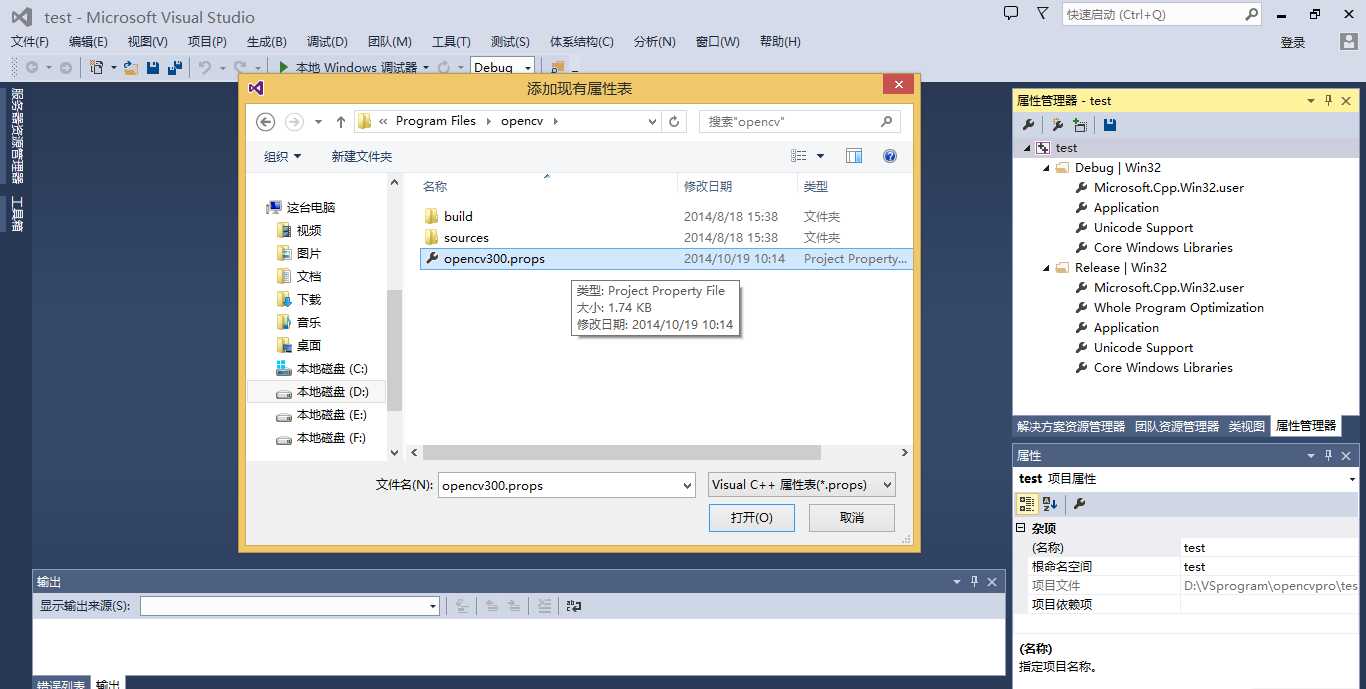Collapse the test root node expander
Image resolution: width=1366 pixels, height=689 pixels.
[x=1026, y=148]
